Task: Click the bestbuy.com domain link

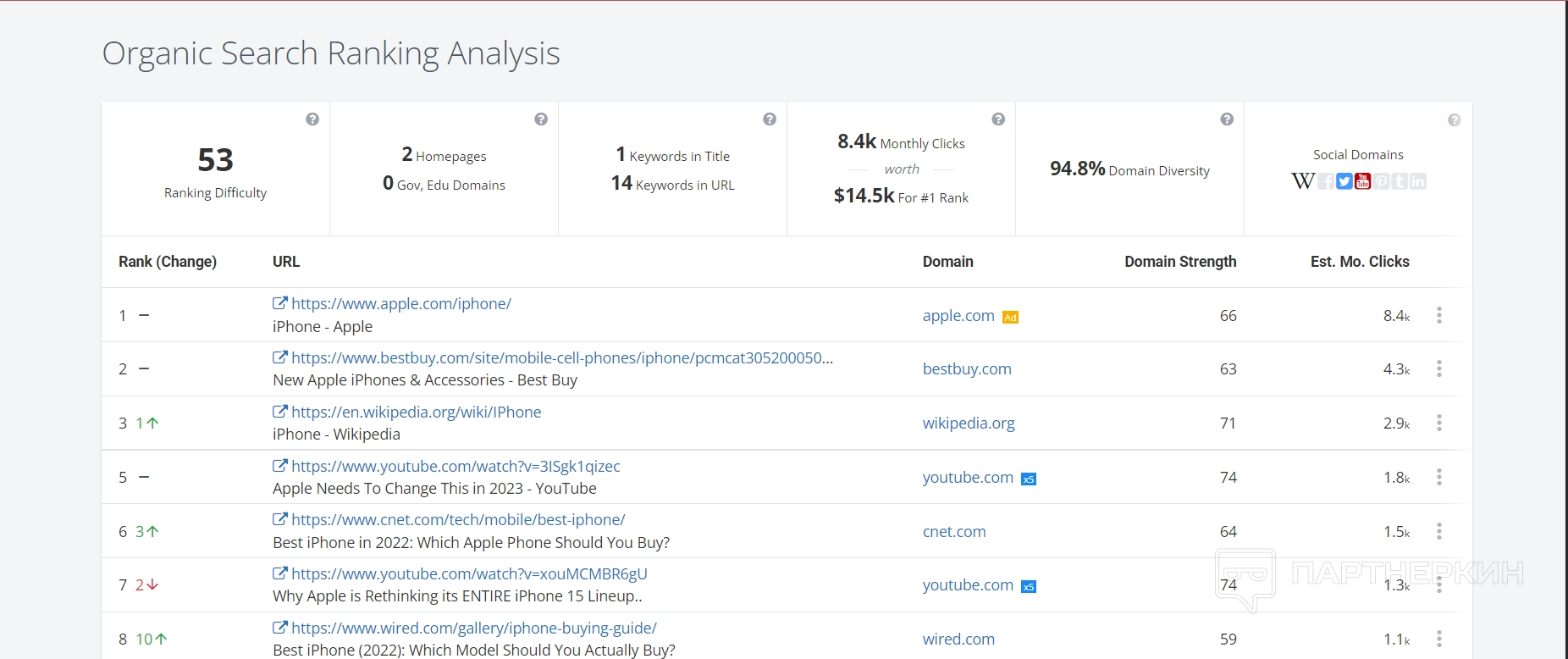Action: tap(967, 368)
